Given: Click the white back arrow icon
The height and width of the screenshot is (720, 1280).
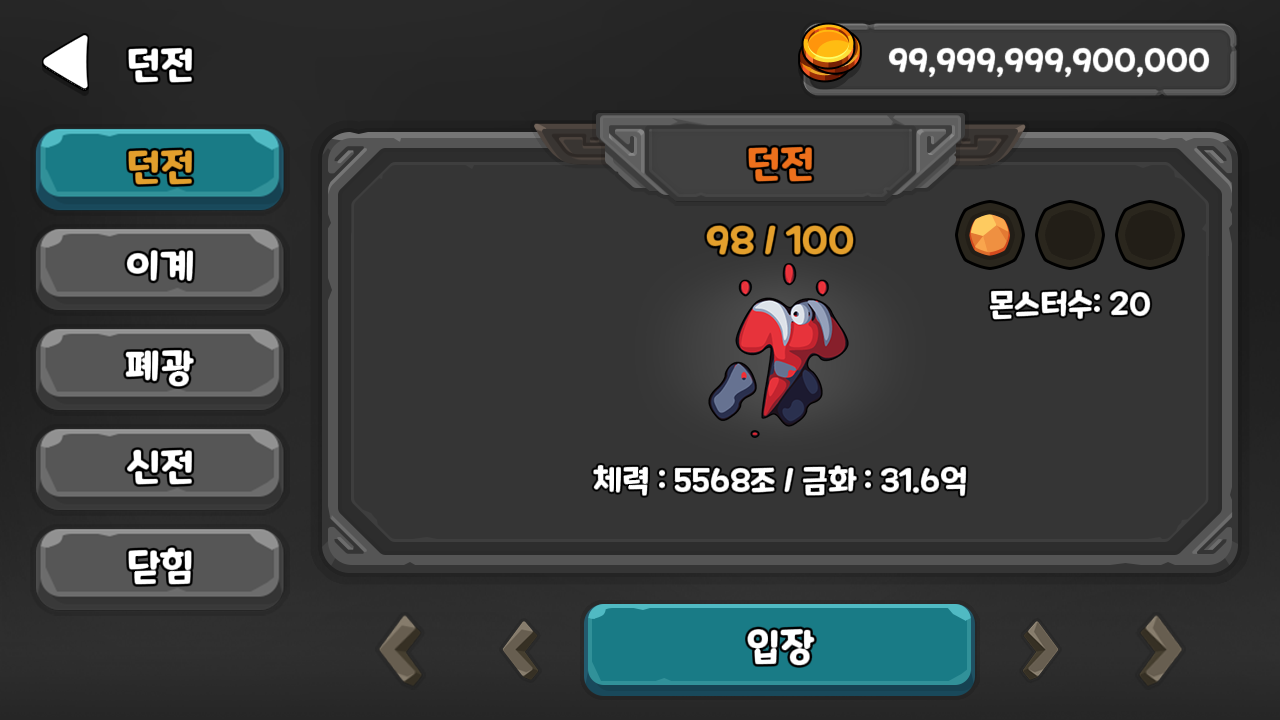Looking at the screenshot, I should click(x=66, y=62).
